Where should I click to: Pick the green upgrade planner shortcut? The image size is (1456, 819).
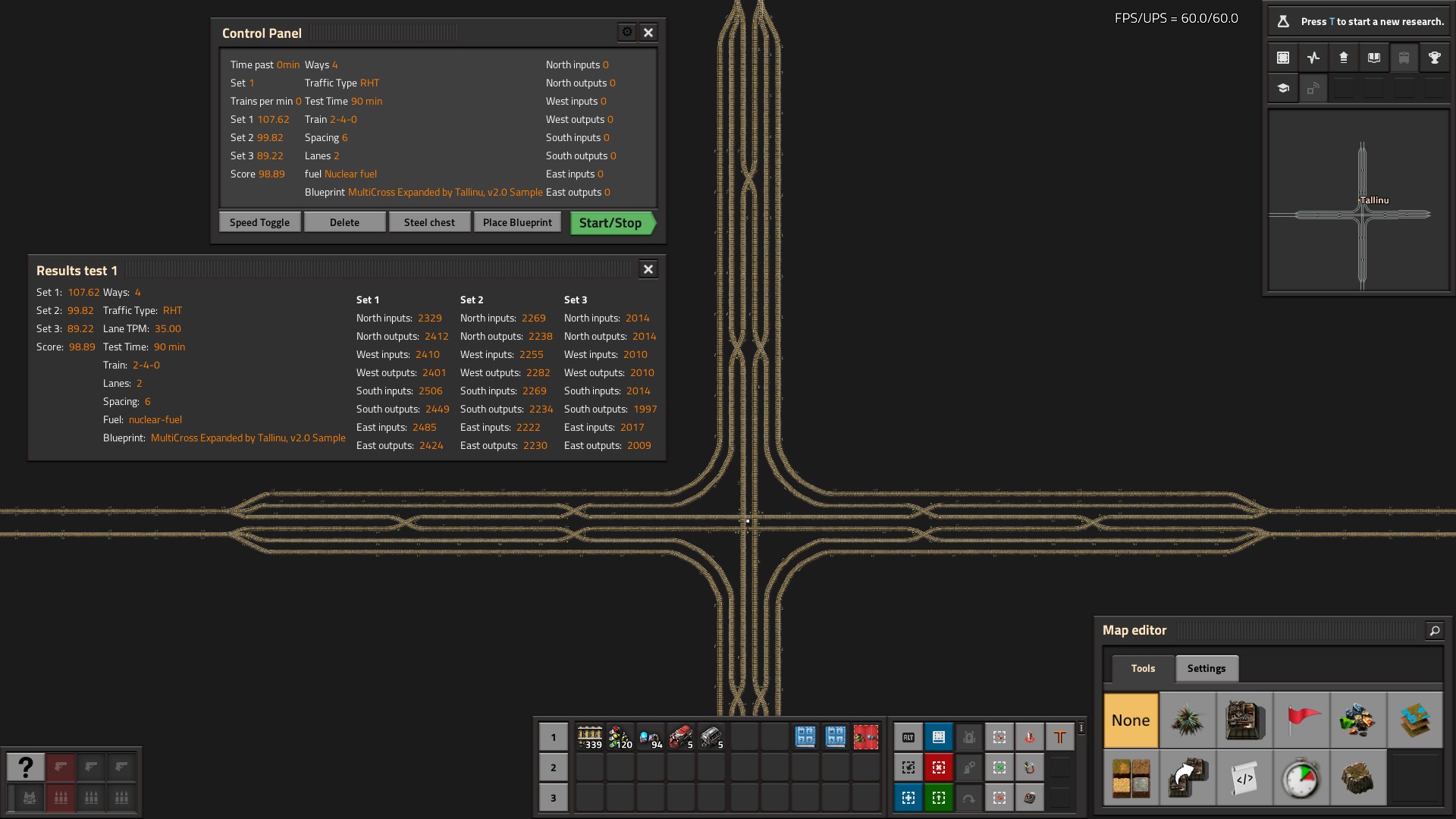(x=939, y=798)
